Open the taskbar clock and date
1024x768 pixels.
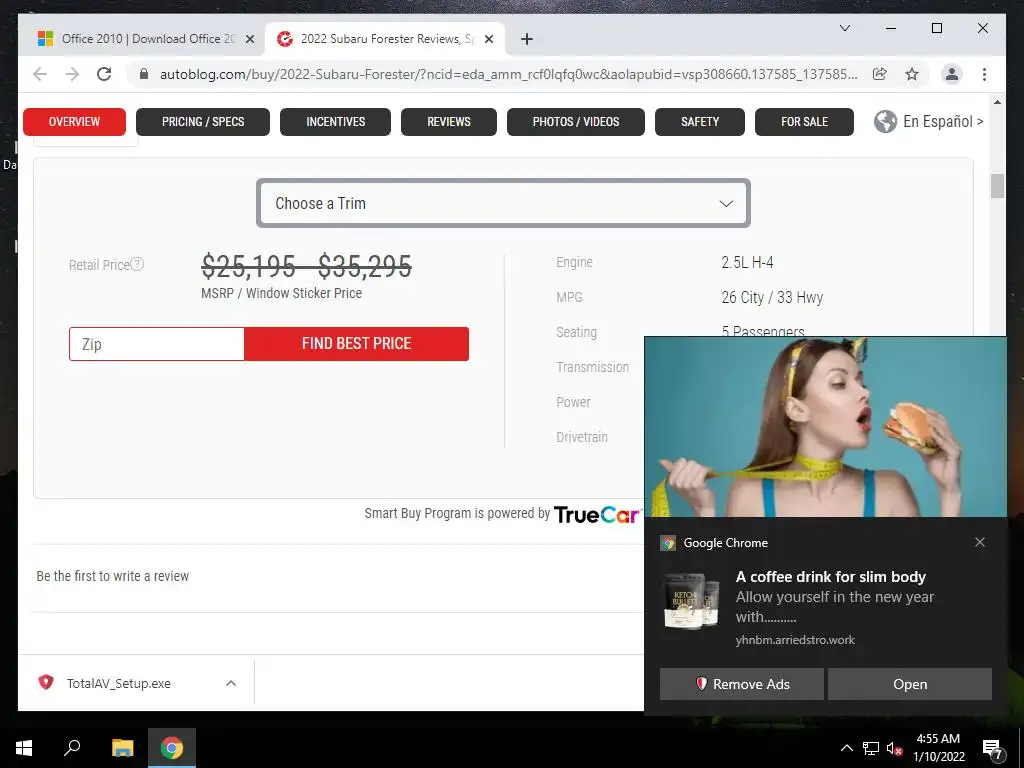[x=938, y=748]
